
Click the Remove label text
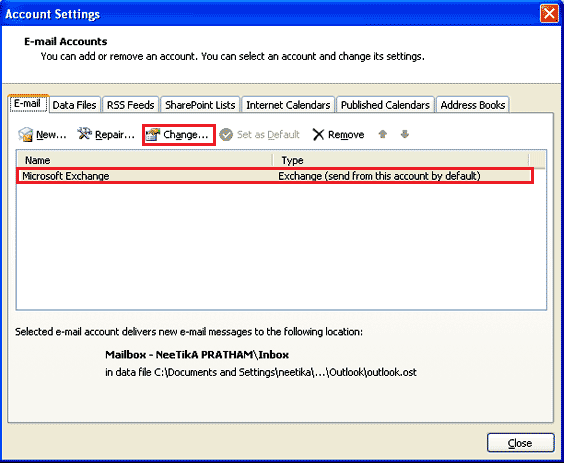click(x=346, y=135)
